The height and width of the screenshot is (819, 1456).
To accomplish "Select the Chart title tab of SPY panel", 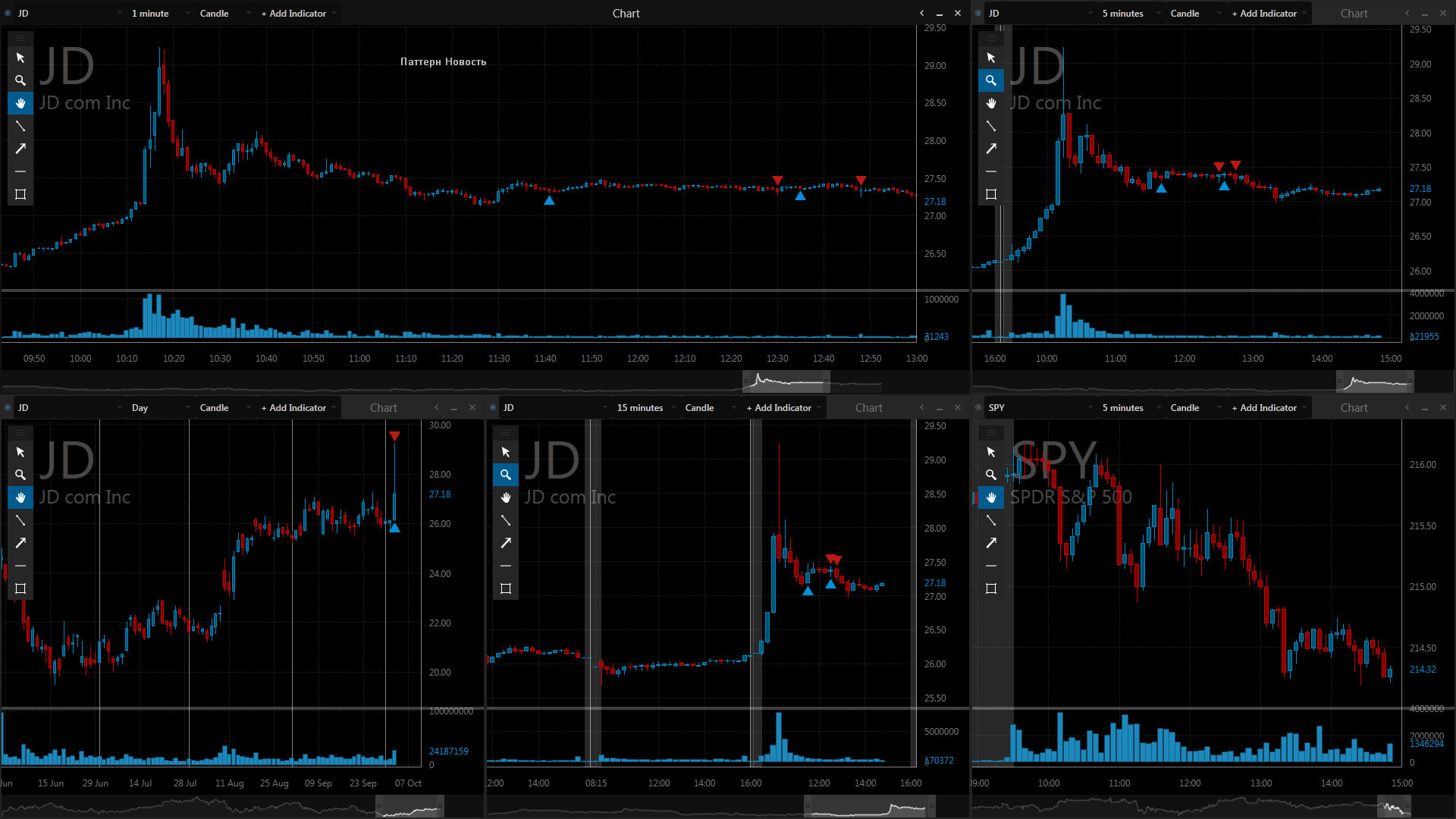I will (x=1354, y=408).
